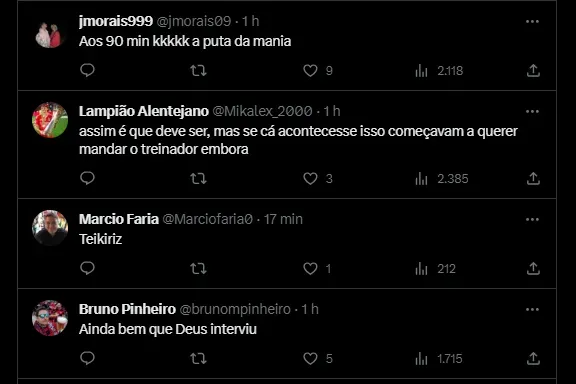Open more menu on Lampião Alentejano's tweet
The image size is (576, 384).
point(532,112)
